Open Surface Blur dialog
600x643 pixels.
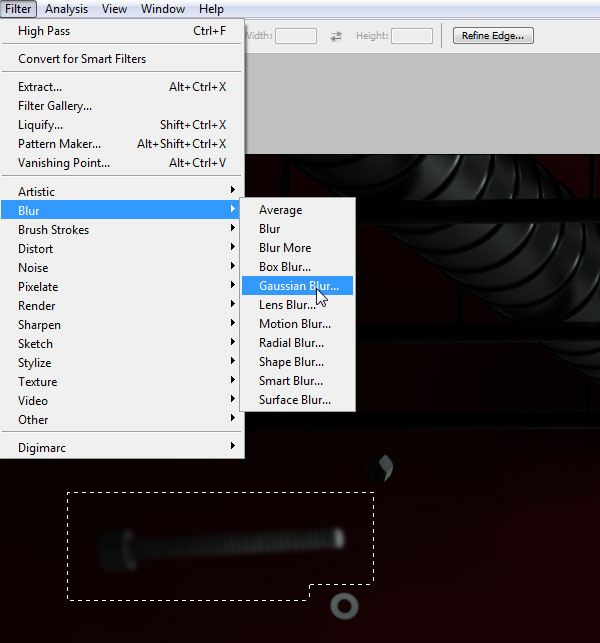(297, 400)
